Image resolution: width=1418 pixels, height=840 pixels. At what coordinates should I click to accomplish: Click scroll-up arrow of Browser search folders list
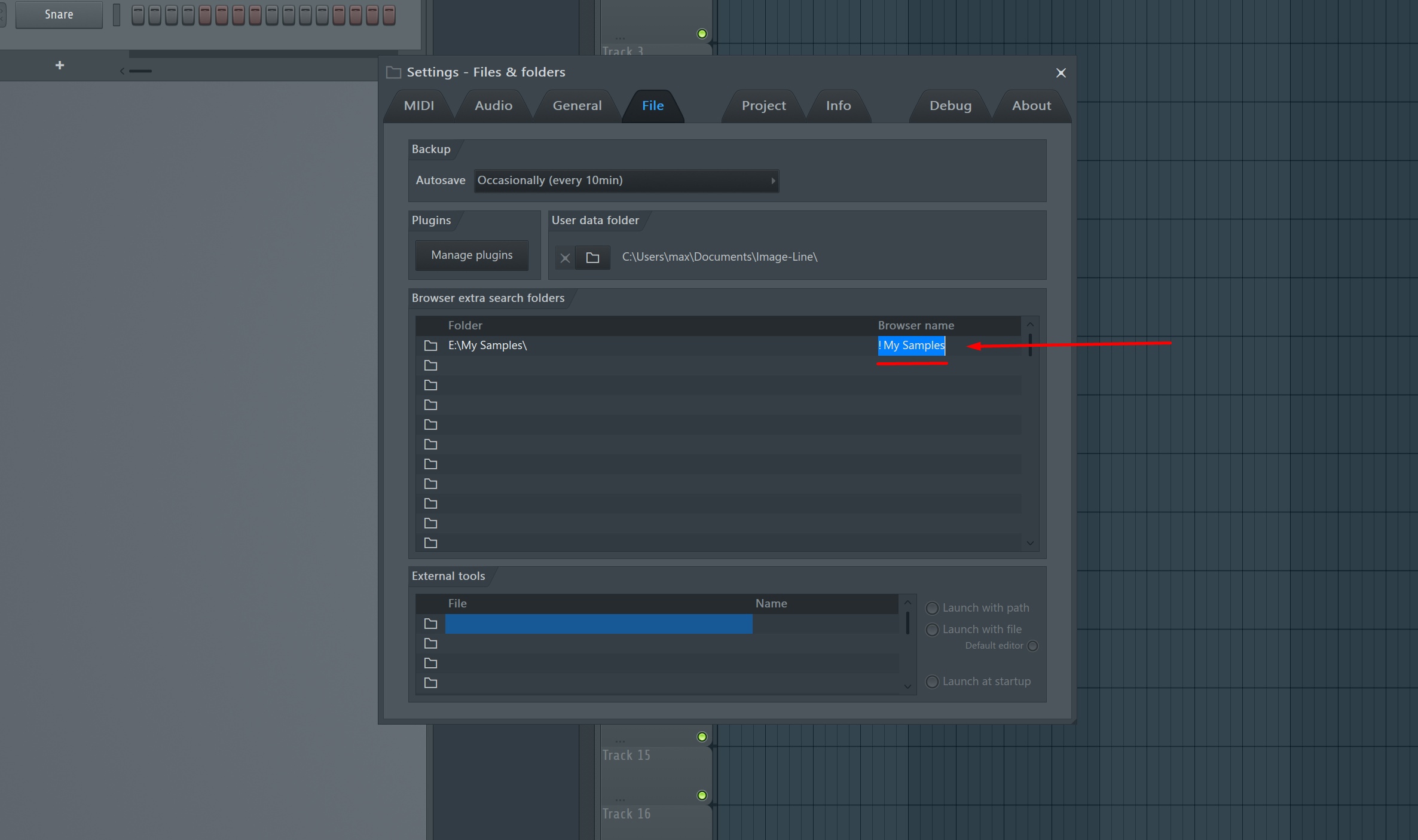(1030, 324)
